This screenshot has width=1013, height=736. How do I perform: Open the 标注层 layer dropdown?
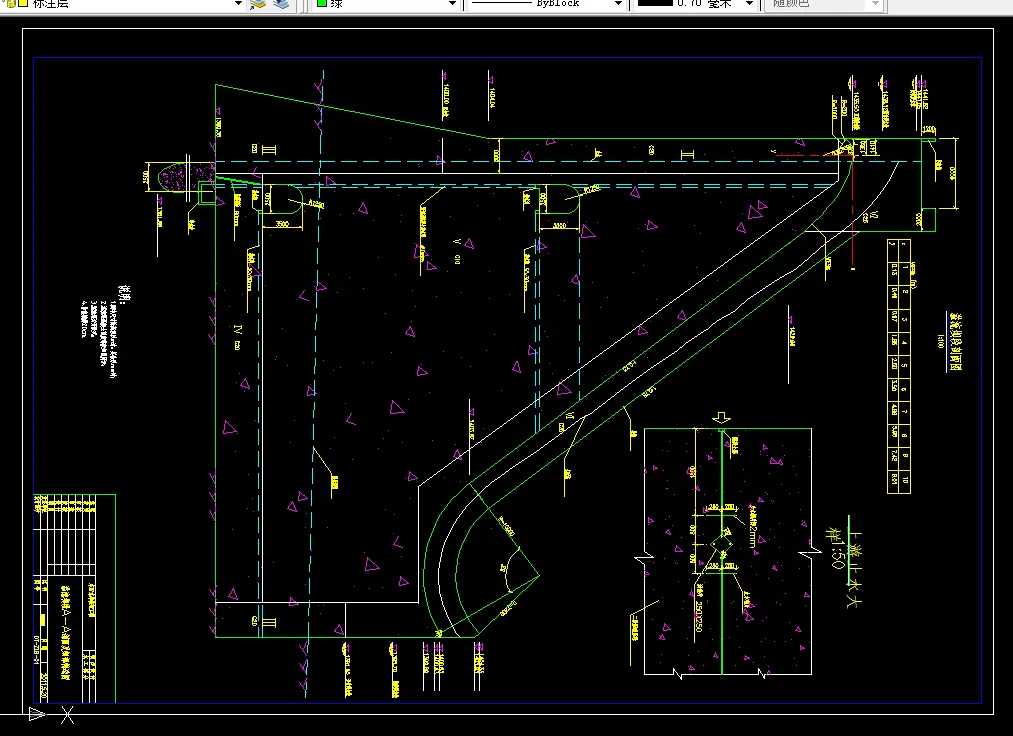(x=238, y=4)
